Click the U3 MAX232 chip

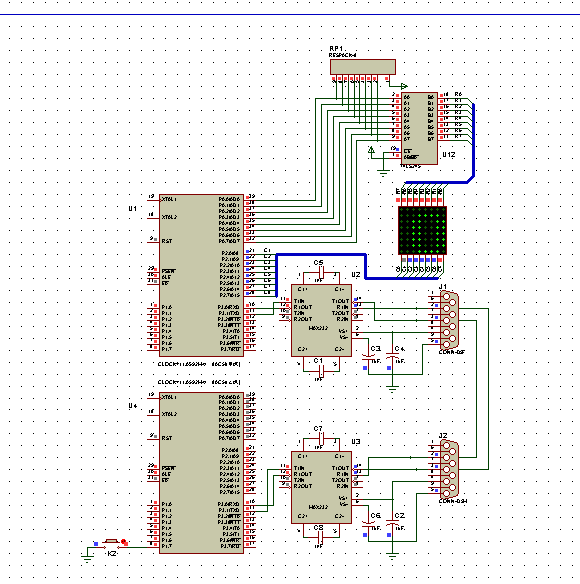(321, 487)
